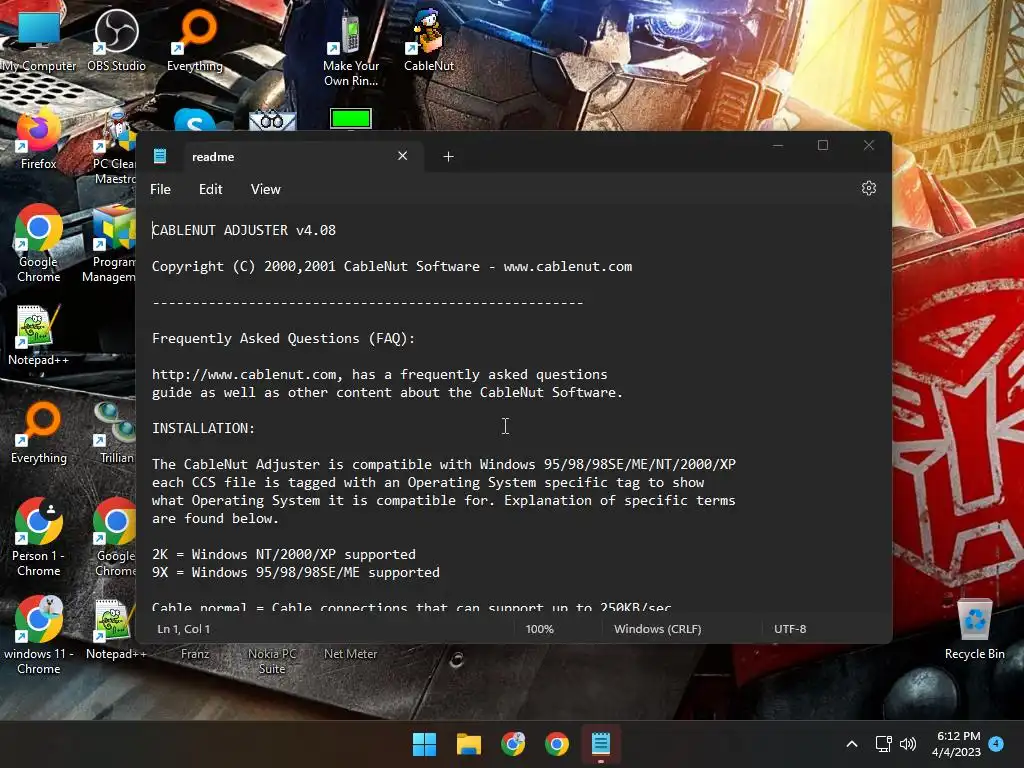Launch Notepad++ icon below Google Chrome
The height and width of the screenshot is (768, 1024).
[x=39, y=334]
